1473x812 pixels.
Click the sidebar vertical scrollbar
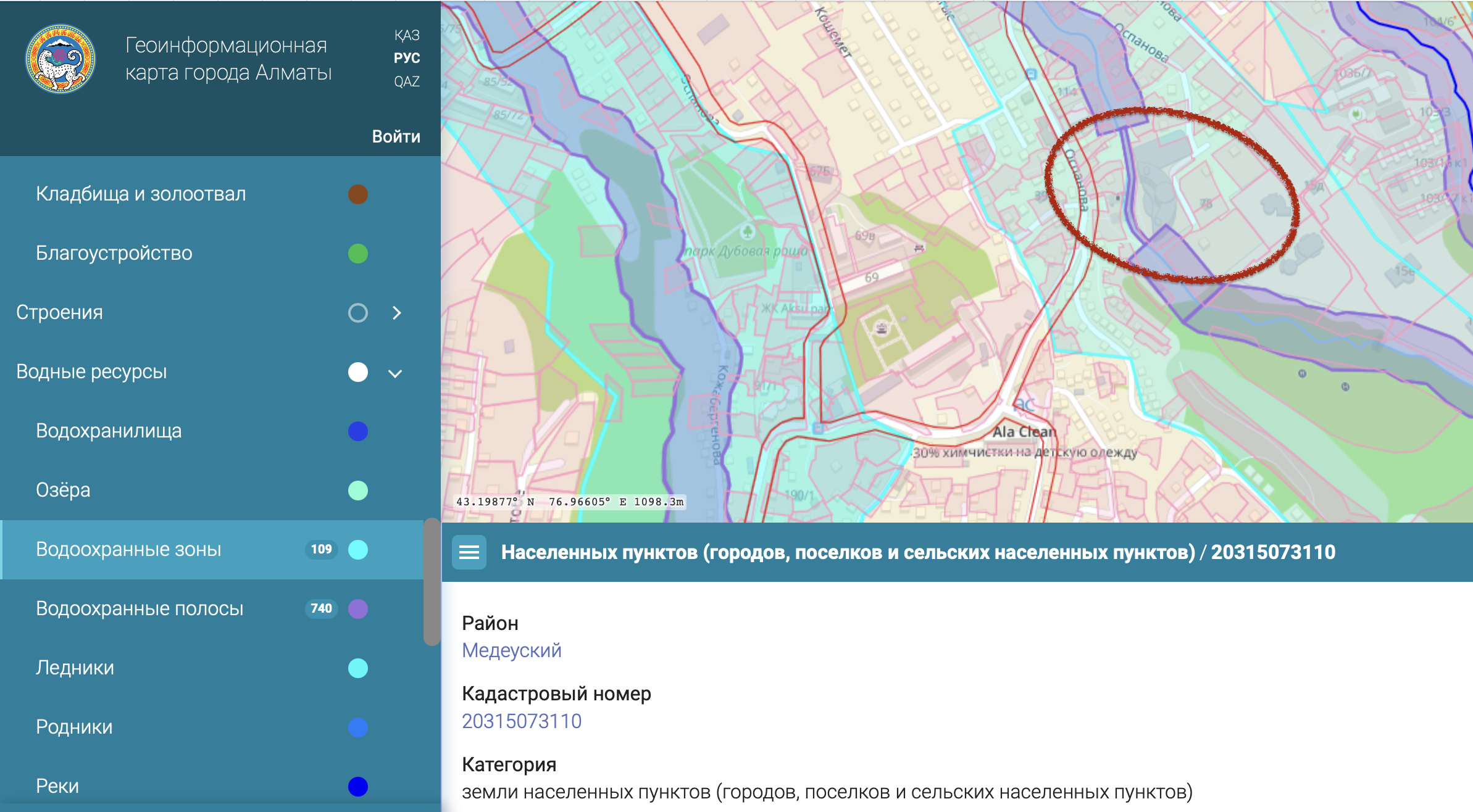(x=432, y=582)
